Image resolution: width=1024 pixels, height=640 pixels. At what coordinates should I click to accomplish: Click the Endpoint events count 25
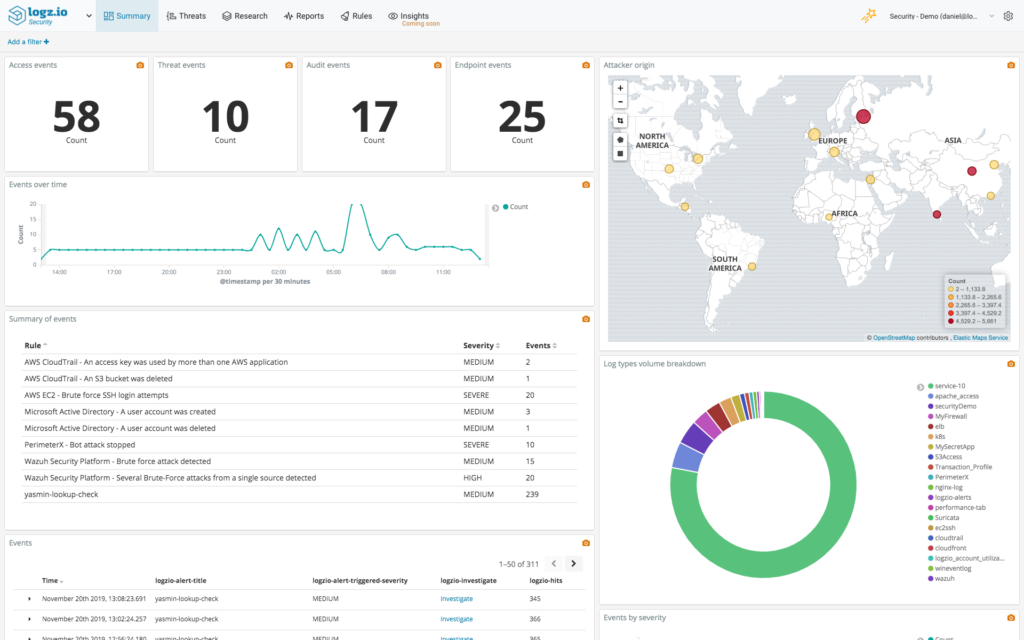tap(522, 117)
